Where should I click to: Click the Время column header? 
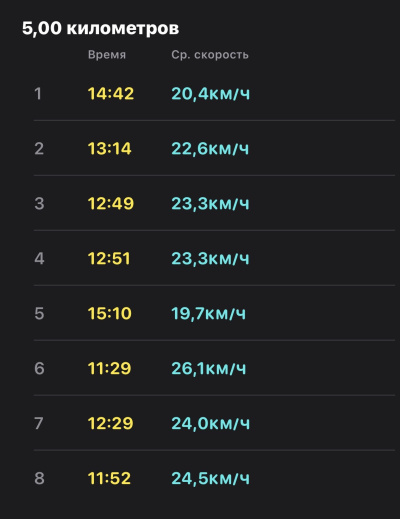tap(107, 55)
